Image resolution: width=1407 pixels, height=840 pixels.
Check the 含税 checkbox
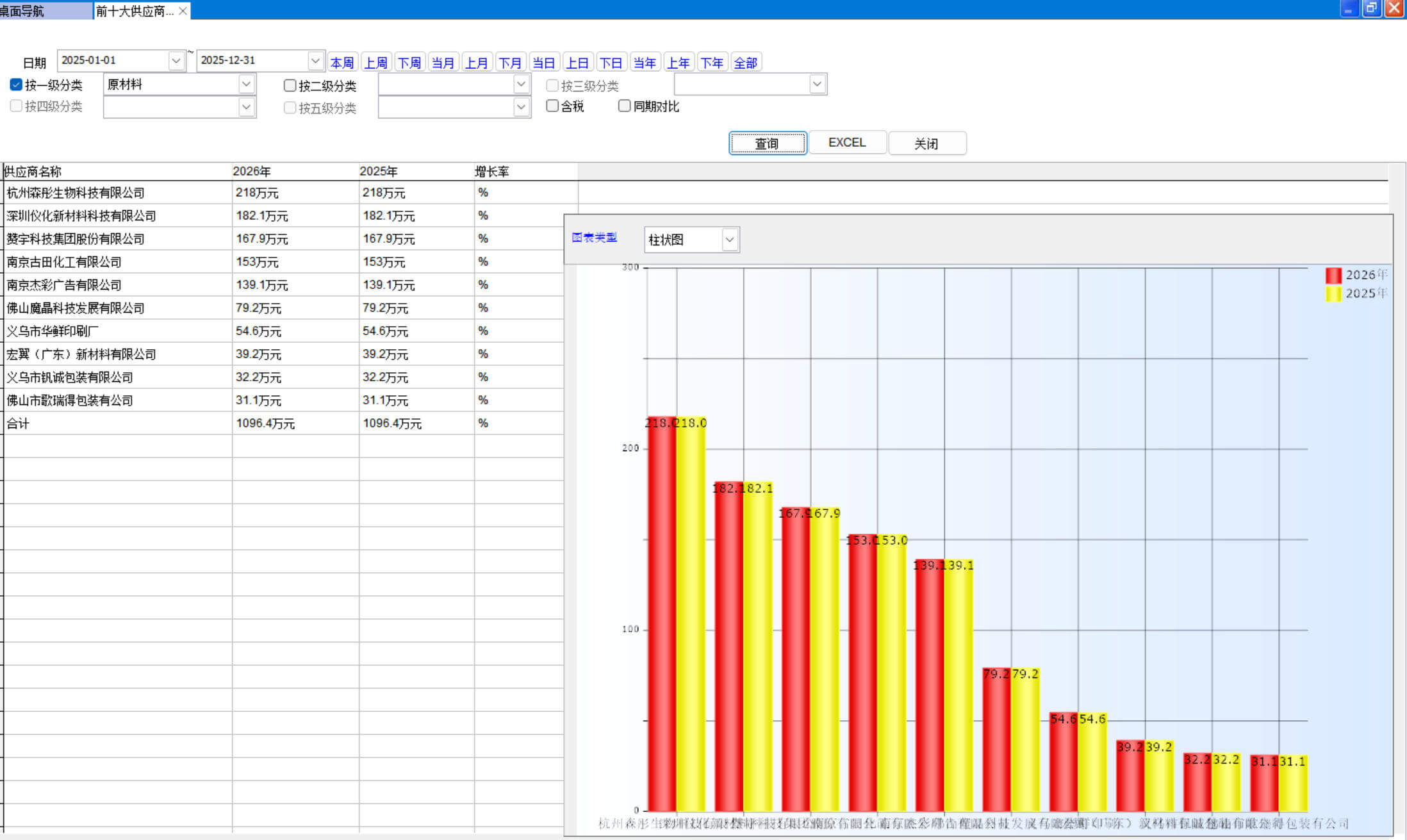552,106
